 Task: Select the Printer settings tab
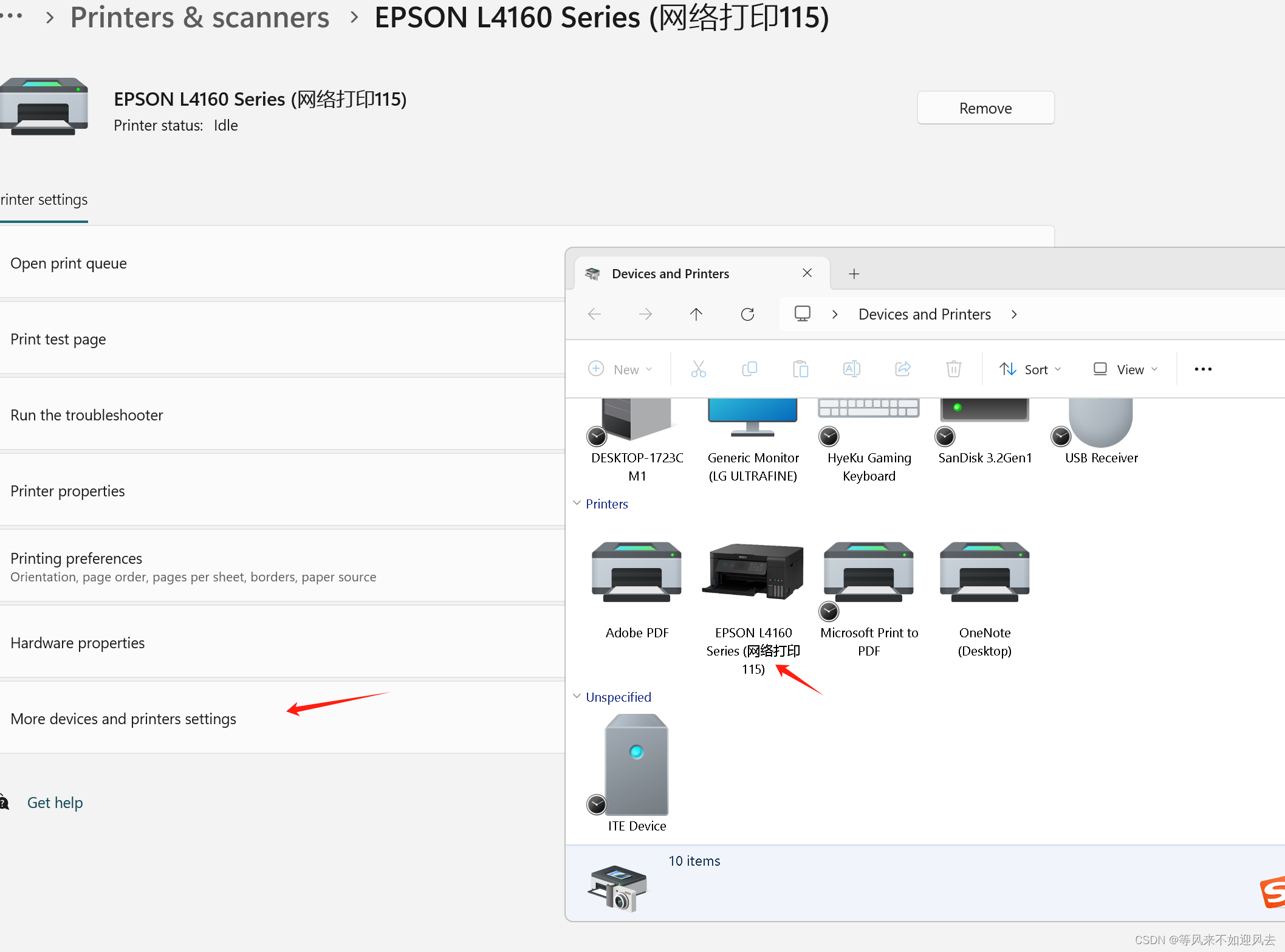pos(44,200)
